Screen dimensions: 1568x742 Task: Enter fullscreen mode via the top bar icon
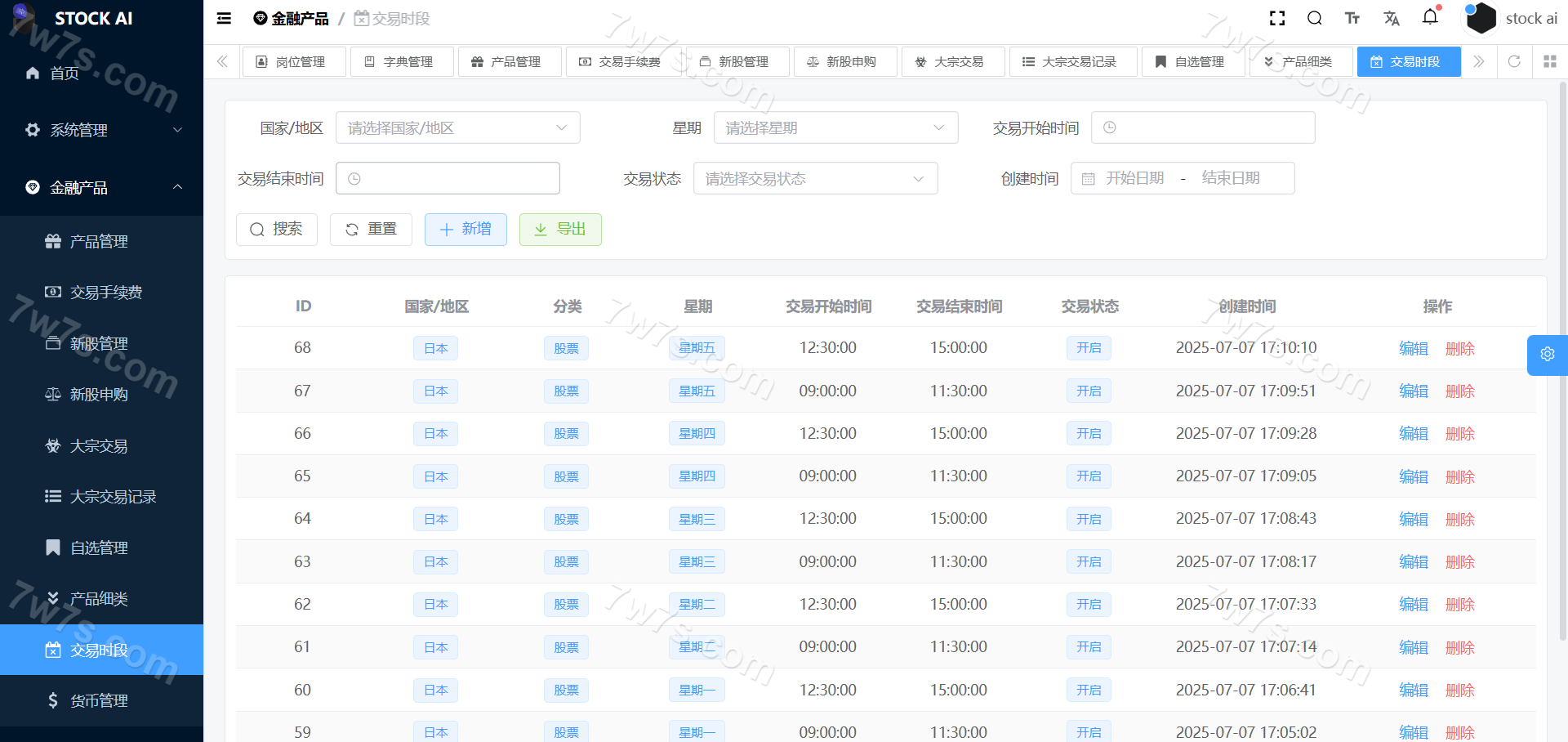[1277, 18]
